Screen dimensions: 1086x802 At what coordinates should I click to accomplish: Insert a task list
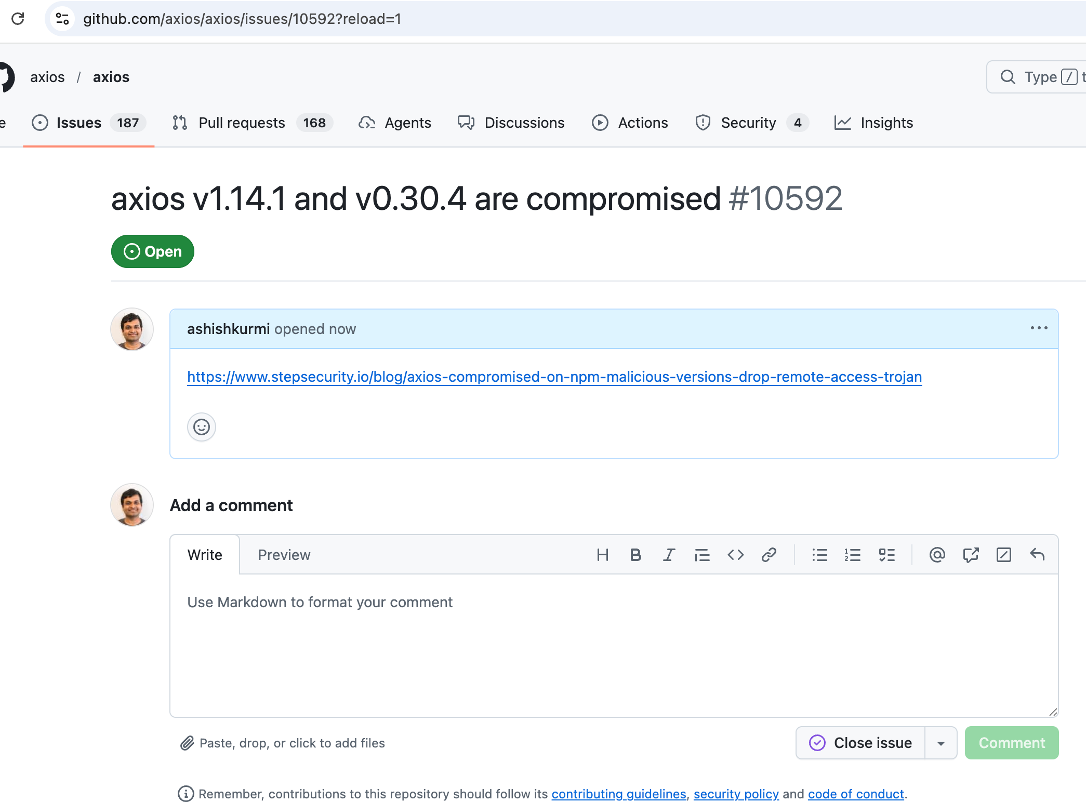click(x=887, y=555)
